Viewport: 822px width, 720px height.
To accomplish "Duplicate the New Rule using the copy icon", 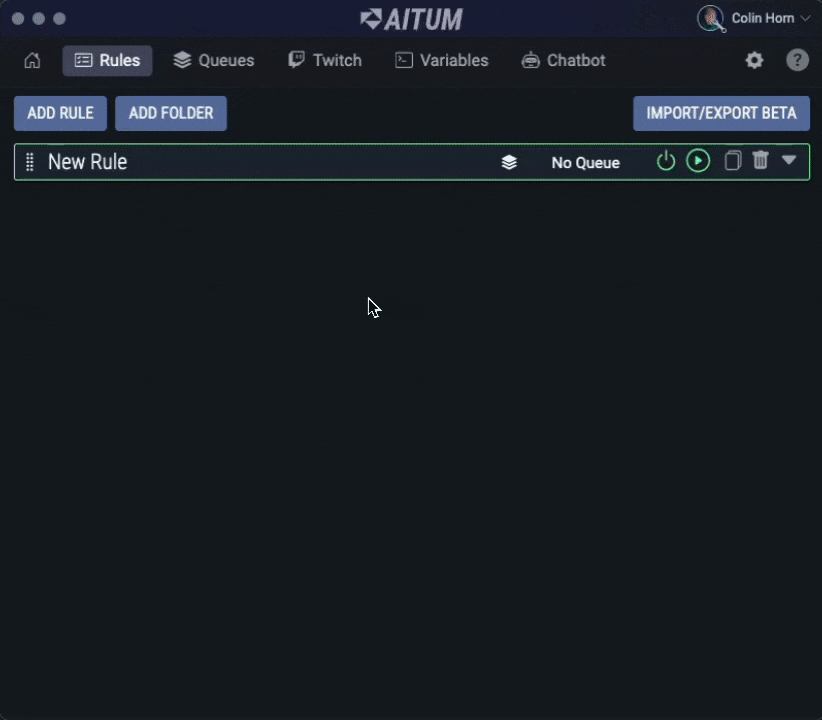I will pyautogui.click(x=732, y=160).
